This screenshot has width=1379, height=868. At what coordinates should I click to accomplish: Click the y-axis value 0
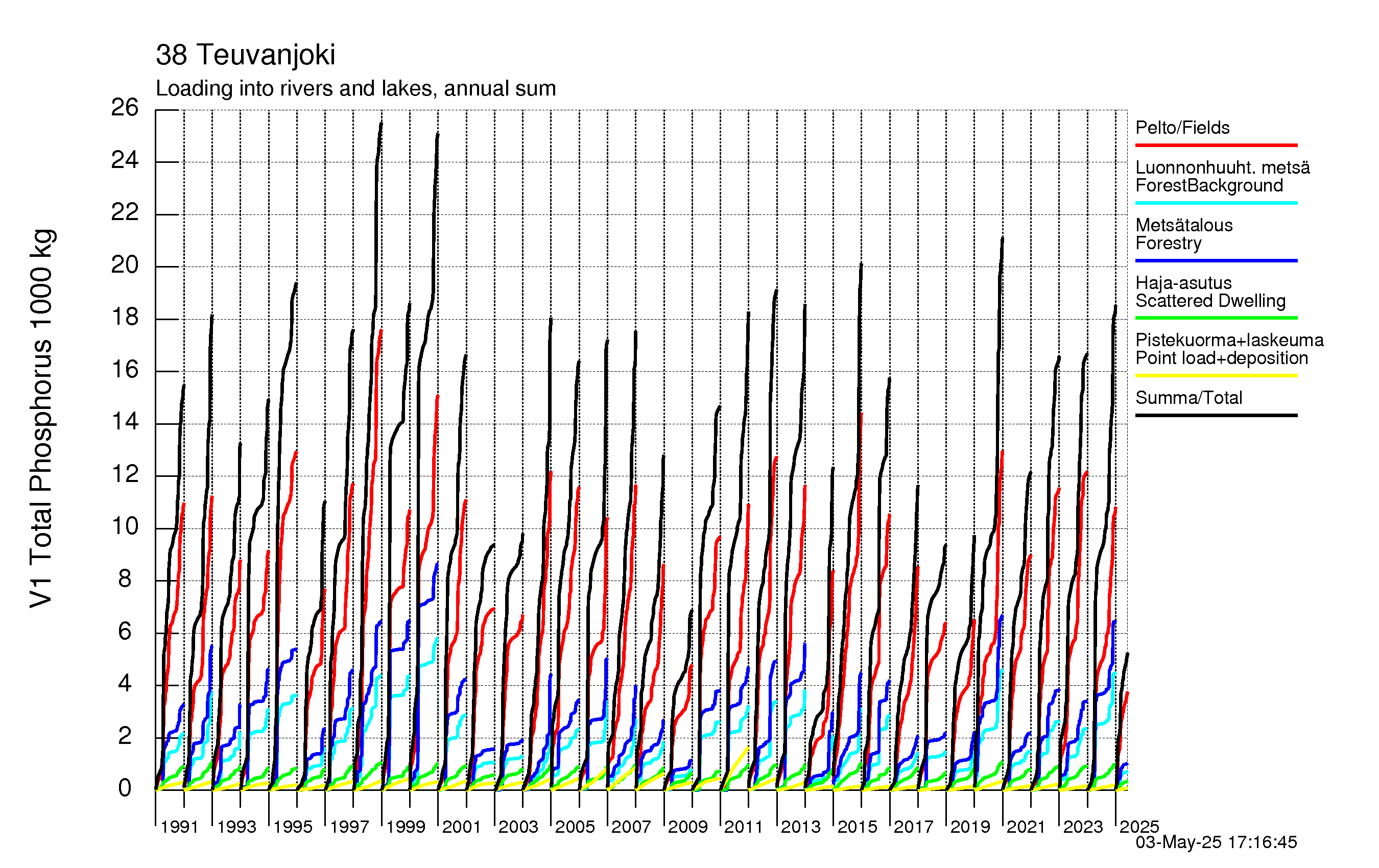tap(125, 788)
